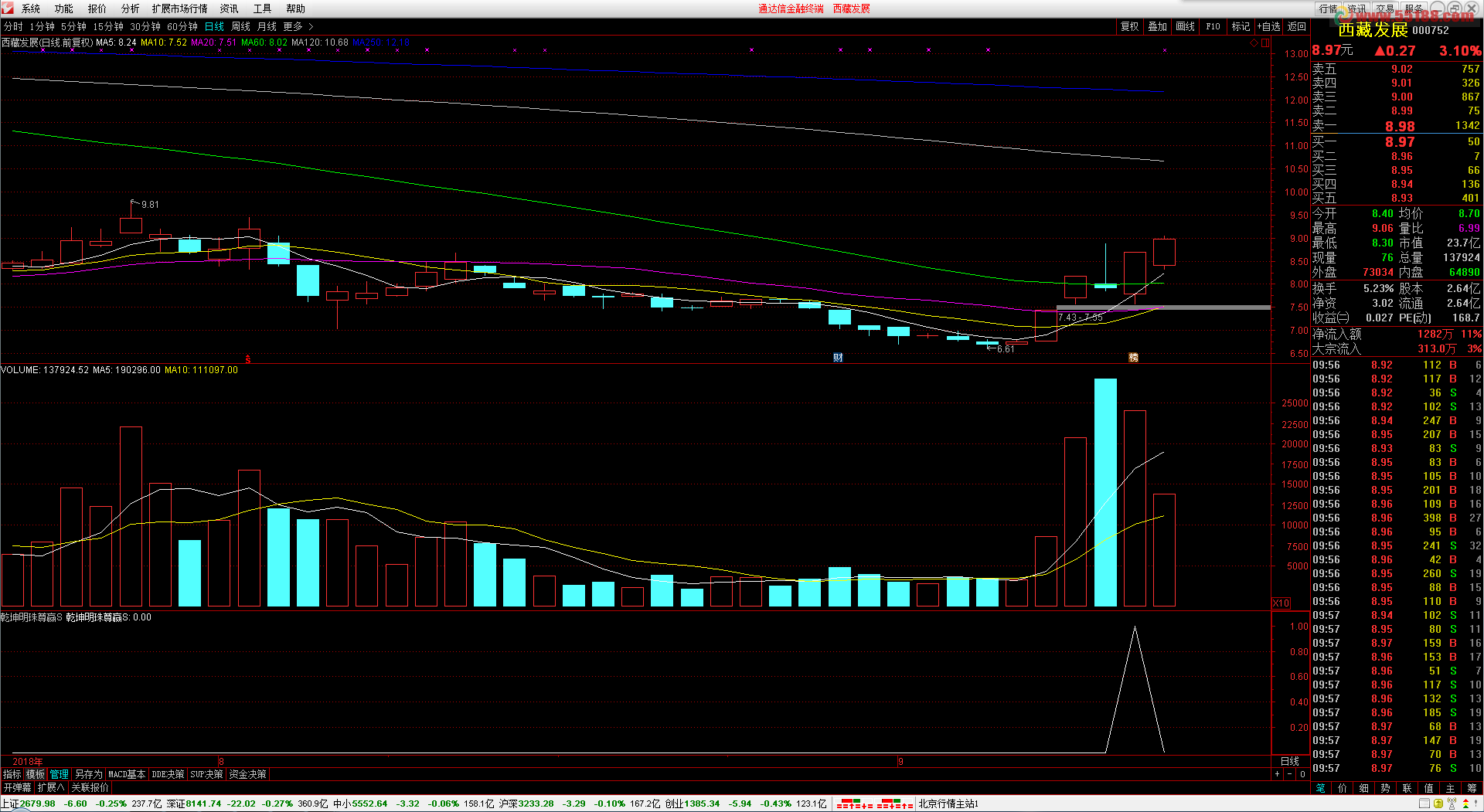1484x812 pixels.
Task: Click the diamond icon above price axis
Action: (1254, 42)
